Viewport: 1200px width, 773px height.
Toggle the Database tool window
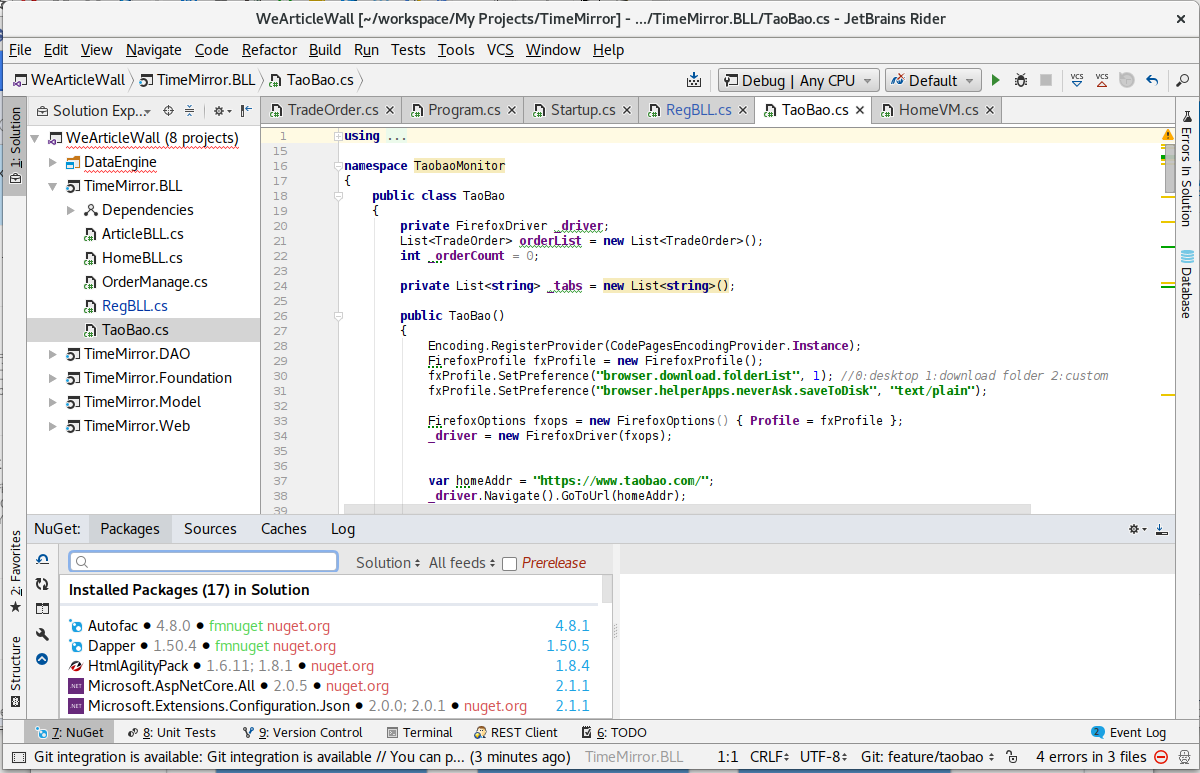coord(1186,284)
